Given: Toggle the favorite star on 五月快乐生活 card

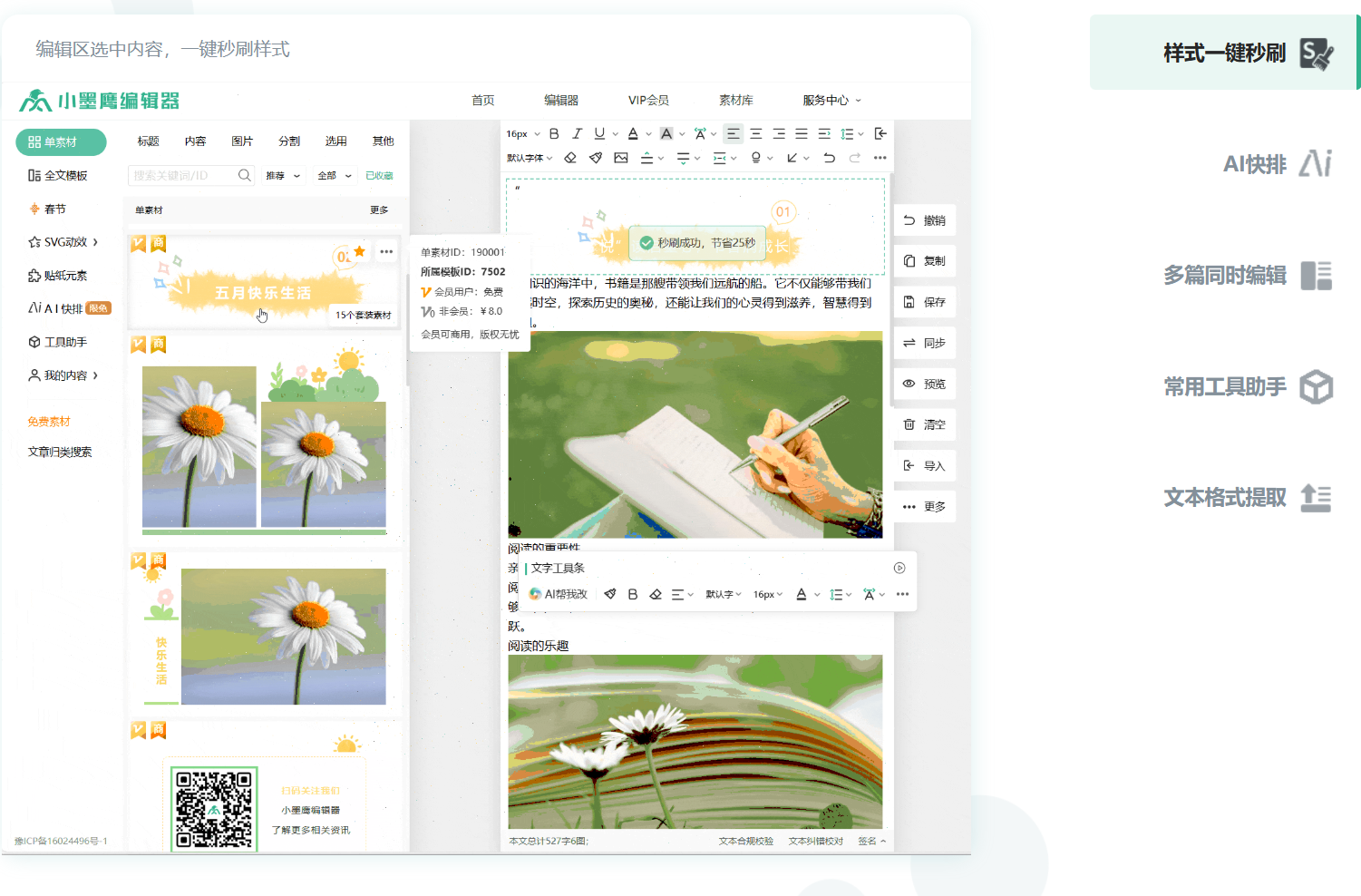Looking at the screenshot, I should point(360,251).
